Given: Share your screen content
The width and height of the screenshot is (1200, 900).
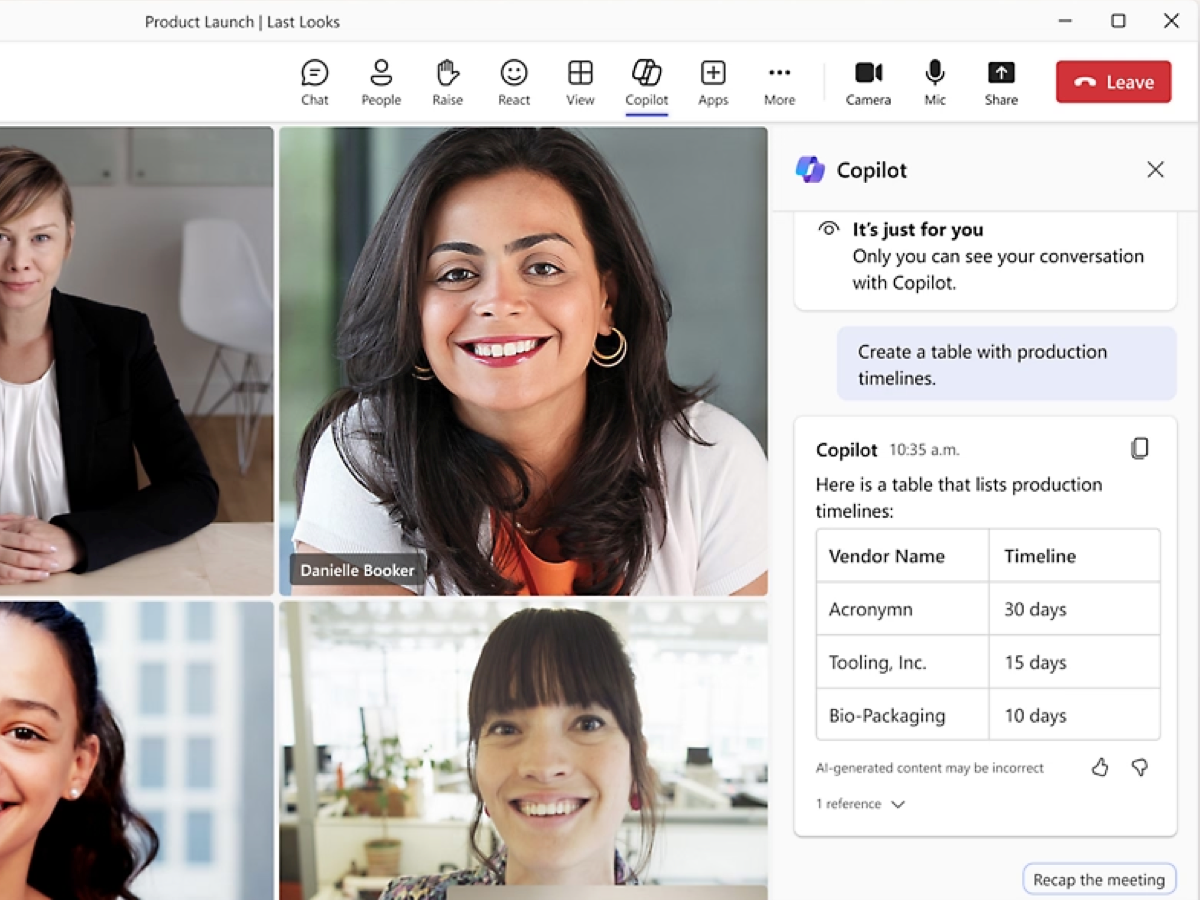Looking at the screenshot, I should [1001, 82].
